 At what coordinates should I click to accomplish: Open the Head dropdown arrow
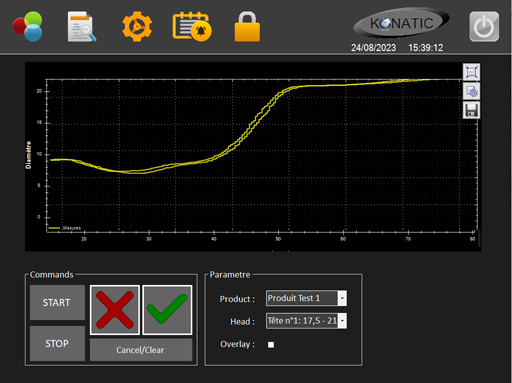pos(342,321)
